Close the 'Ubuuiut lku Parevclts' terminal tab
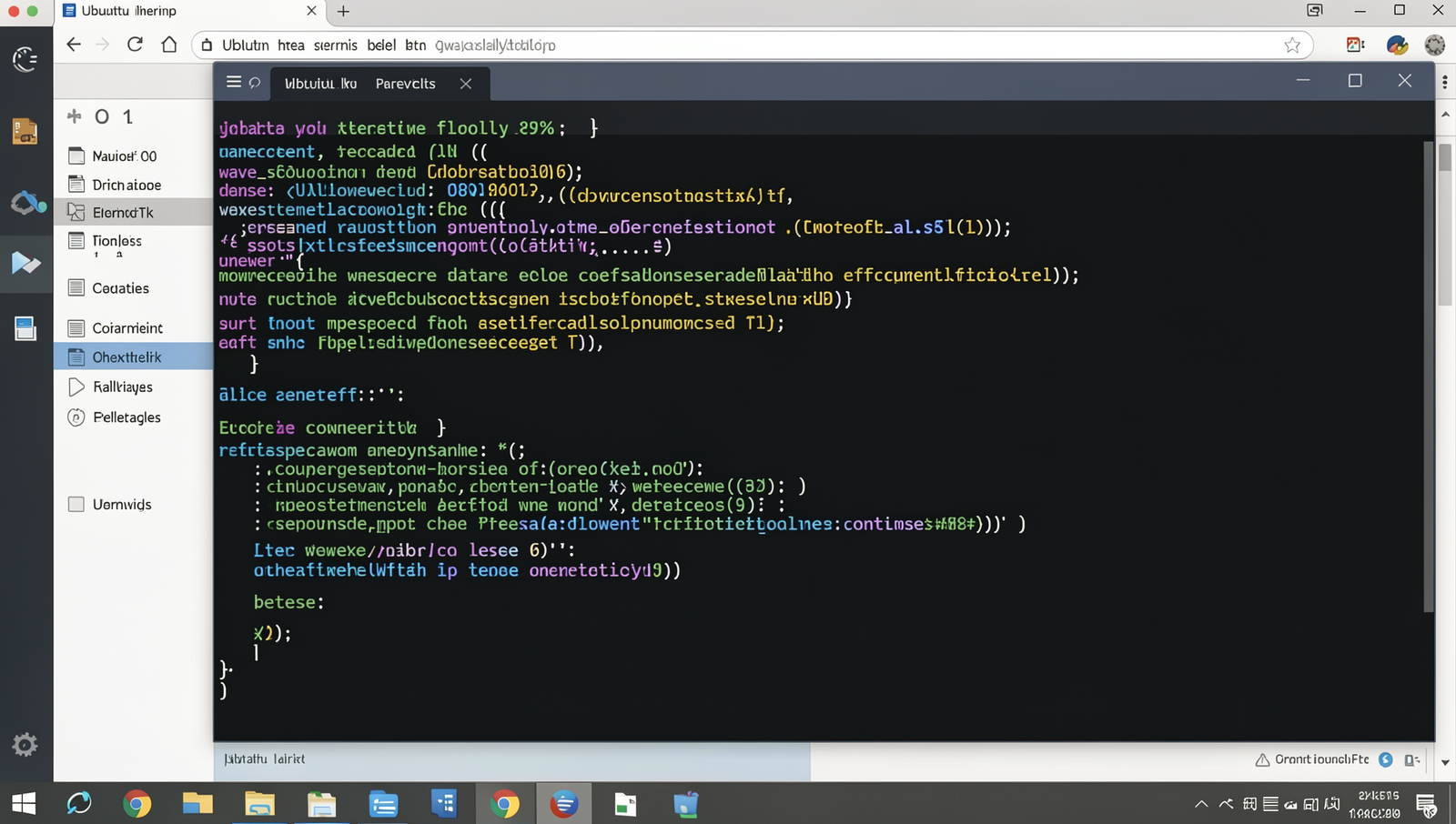Screen dimensions: 1456x824 click(x=466, y=84)
